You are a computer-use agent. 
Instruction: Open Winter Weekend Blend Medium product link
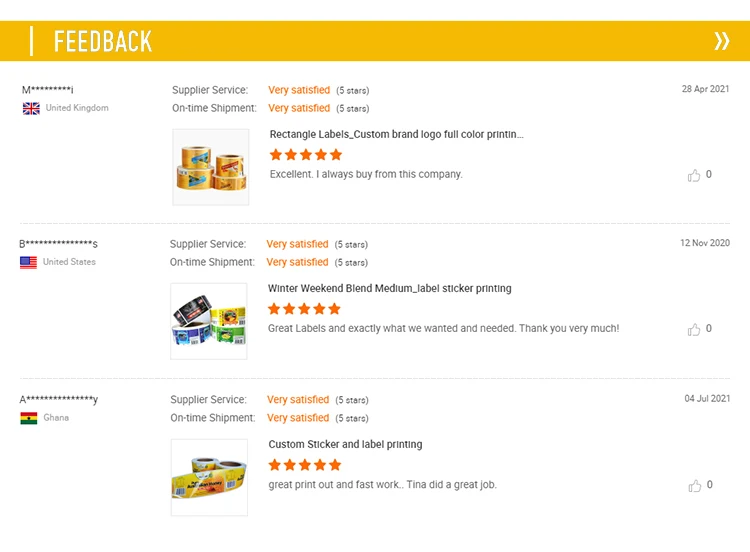(389, 288)
